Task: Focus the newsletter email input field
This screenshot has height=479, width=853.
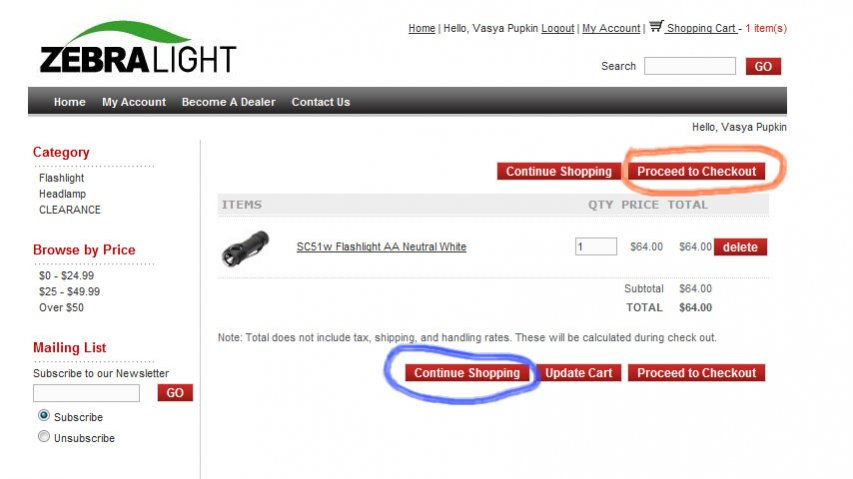Action: coord(86,393)
